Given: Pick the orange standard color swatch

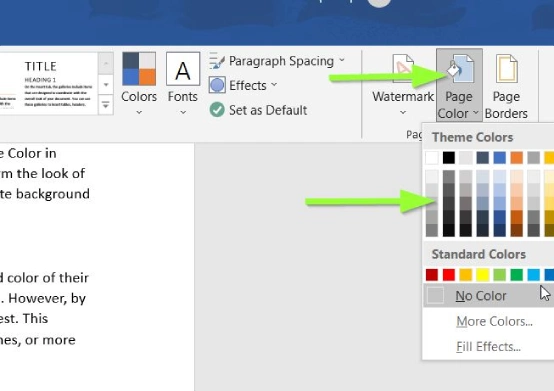Looking at the screenshot, I should pos(466,274).
